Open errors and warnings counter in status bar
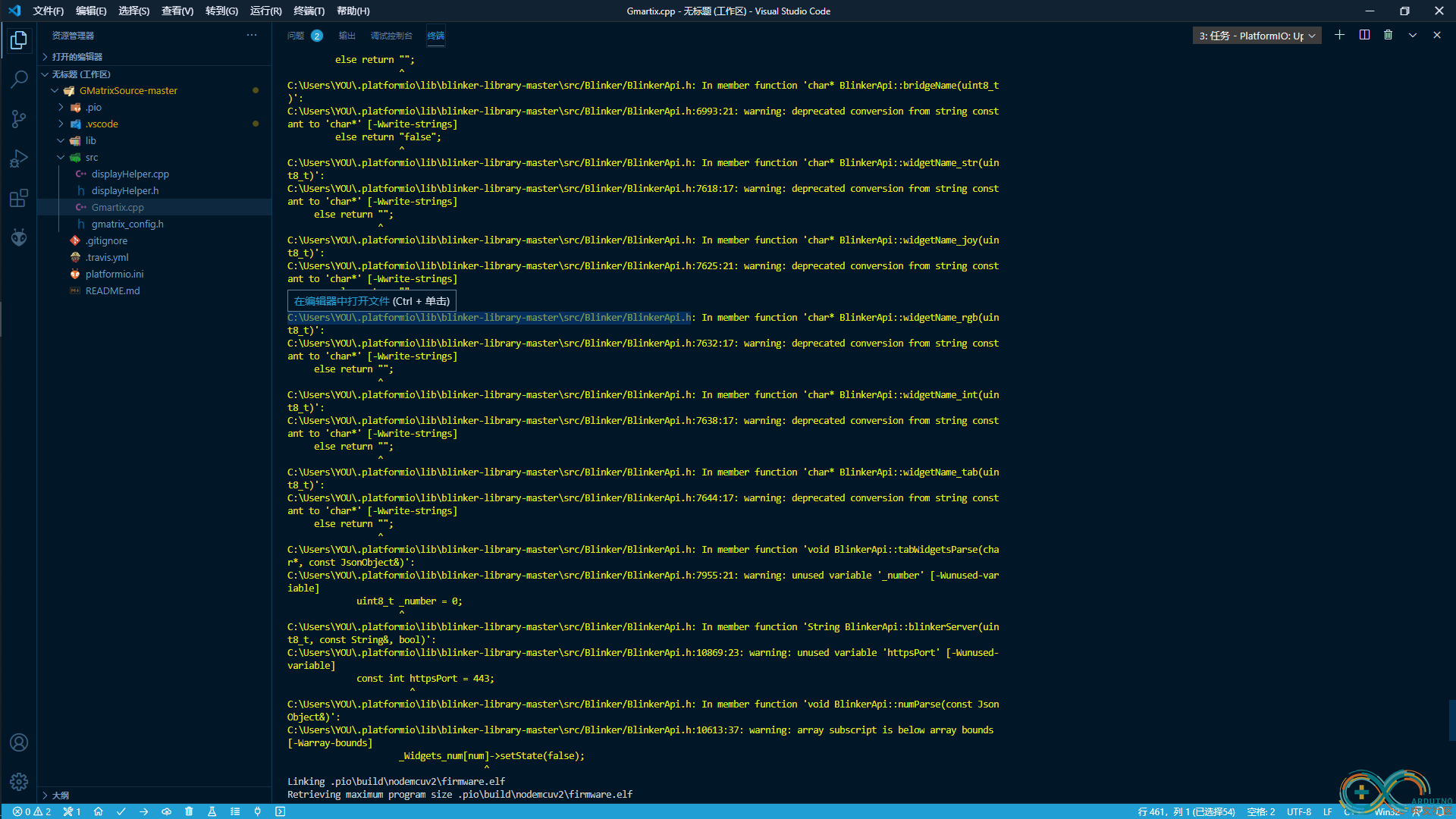 pyautogui.click(x=32, y=811)
